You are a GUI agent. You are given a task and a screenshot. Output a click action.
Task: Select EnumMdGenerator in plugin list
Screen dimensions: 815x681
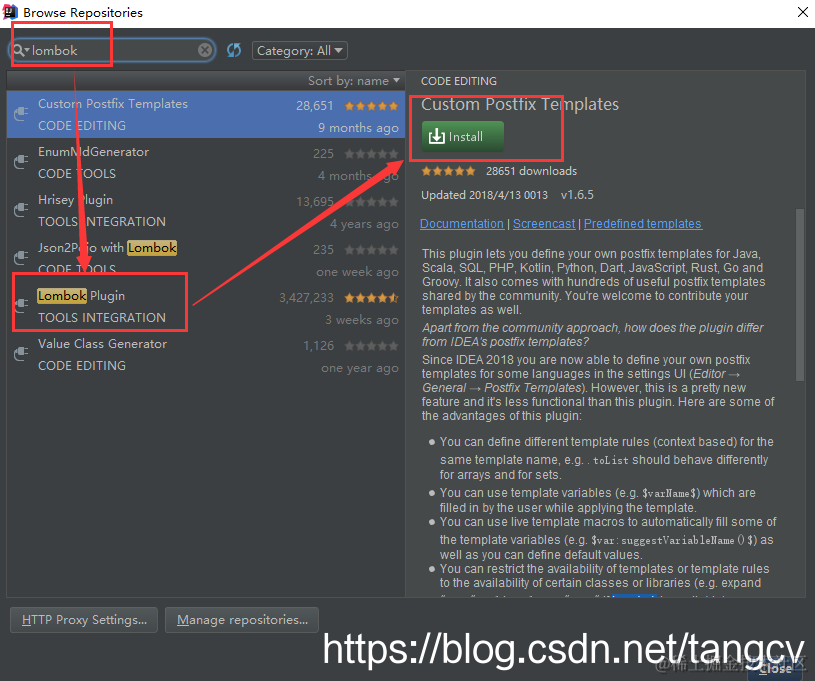point(206,162)
